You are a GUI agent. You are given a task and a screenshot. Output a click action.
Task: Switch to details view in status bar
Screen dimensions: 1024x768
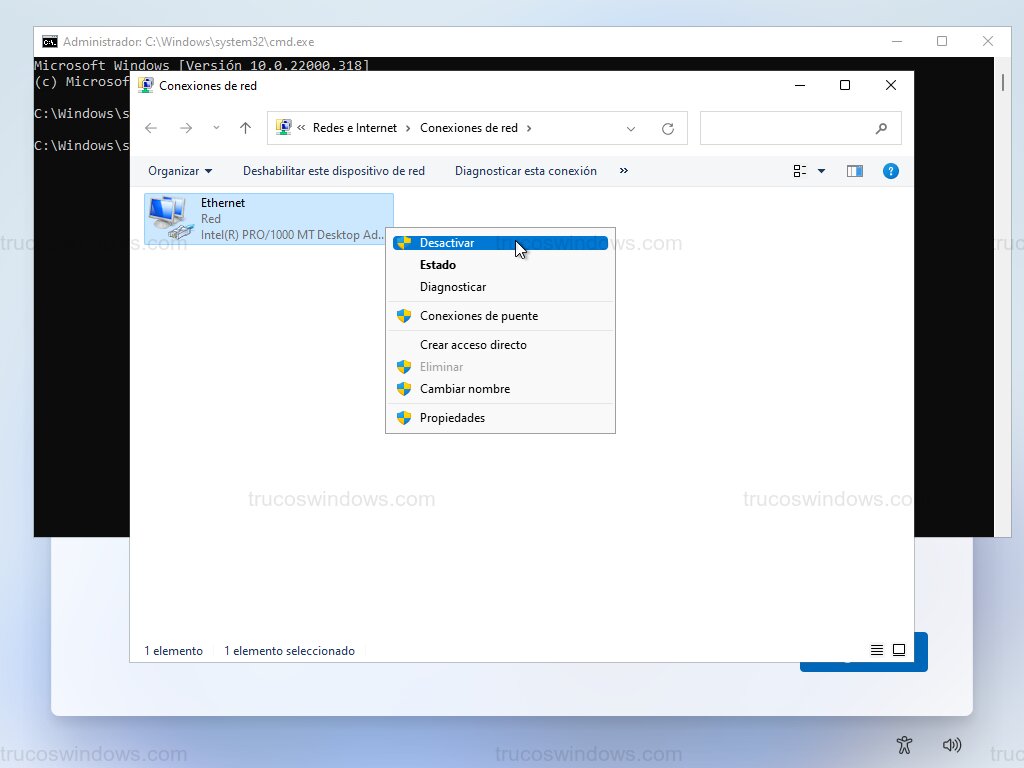coord(877,650)
